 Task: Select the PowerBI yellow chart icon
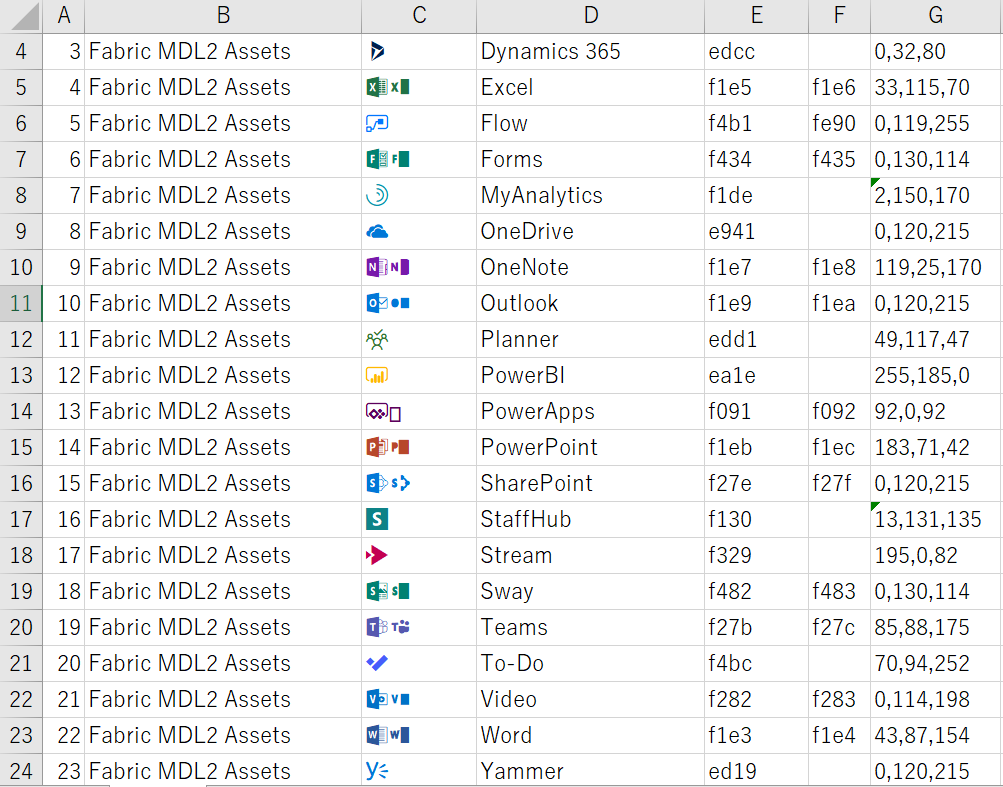377,375
